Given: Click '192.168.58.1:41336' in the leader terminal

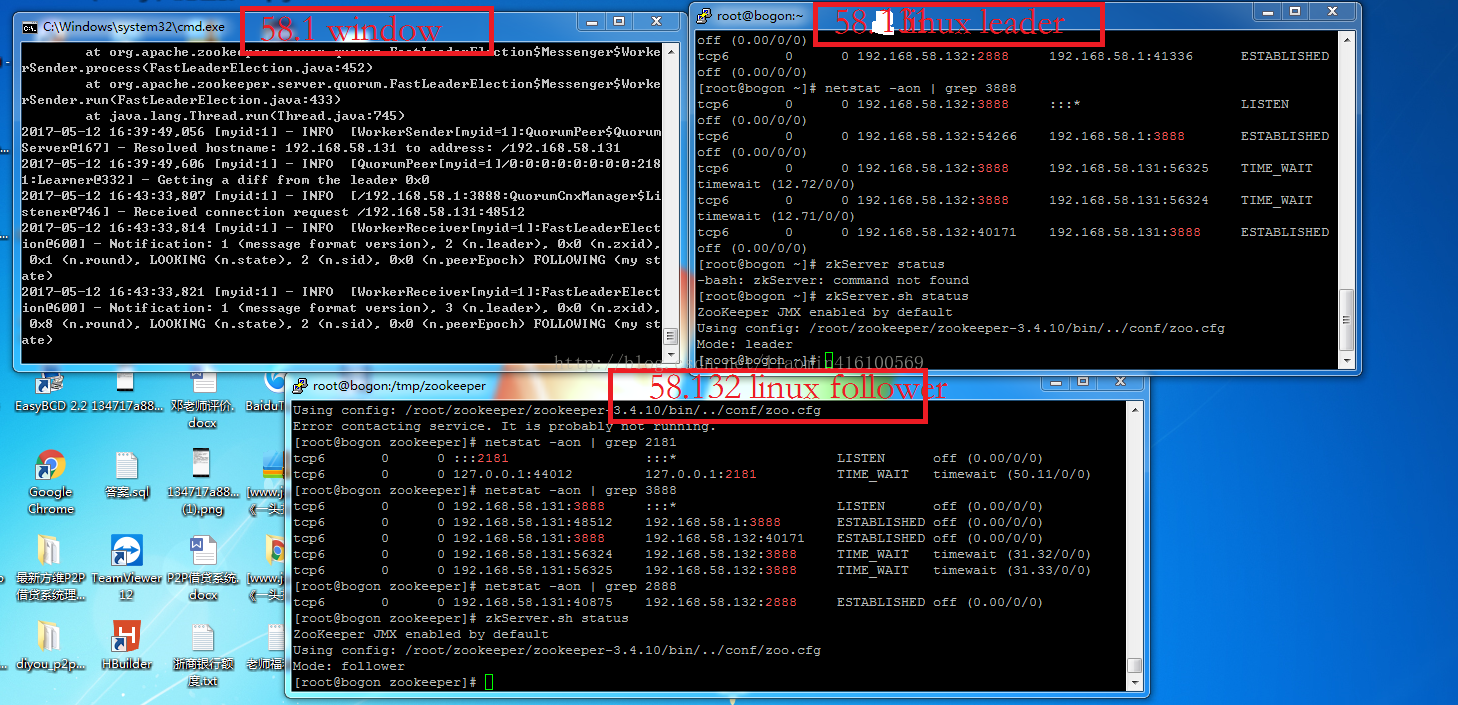Looking at the screenshot, I should click(1121, 56).
